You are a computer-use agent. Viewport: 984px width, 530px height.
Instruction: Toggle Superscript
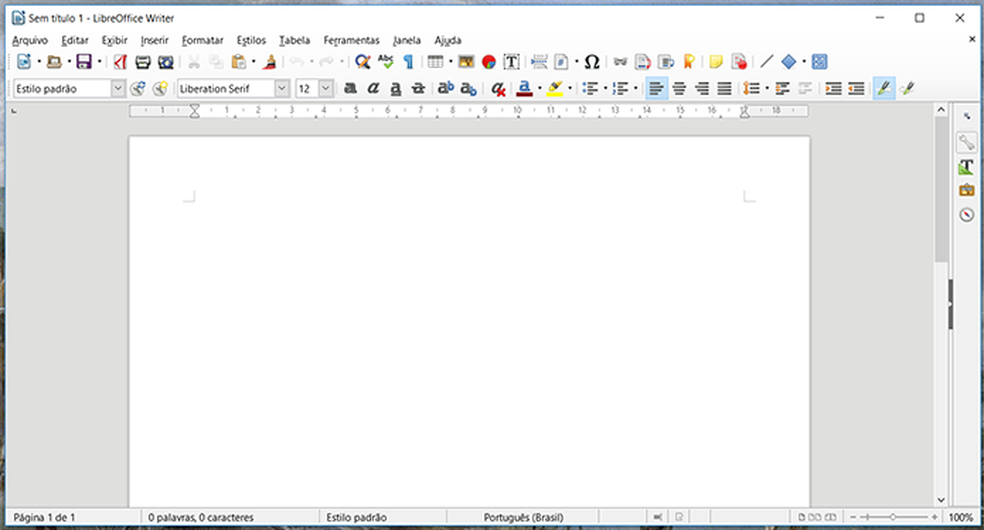446,88
